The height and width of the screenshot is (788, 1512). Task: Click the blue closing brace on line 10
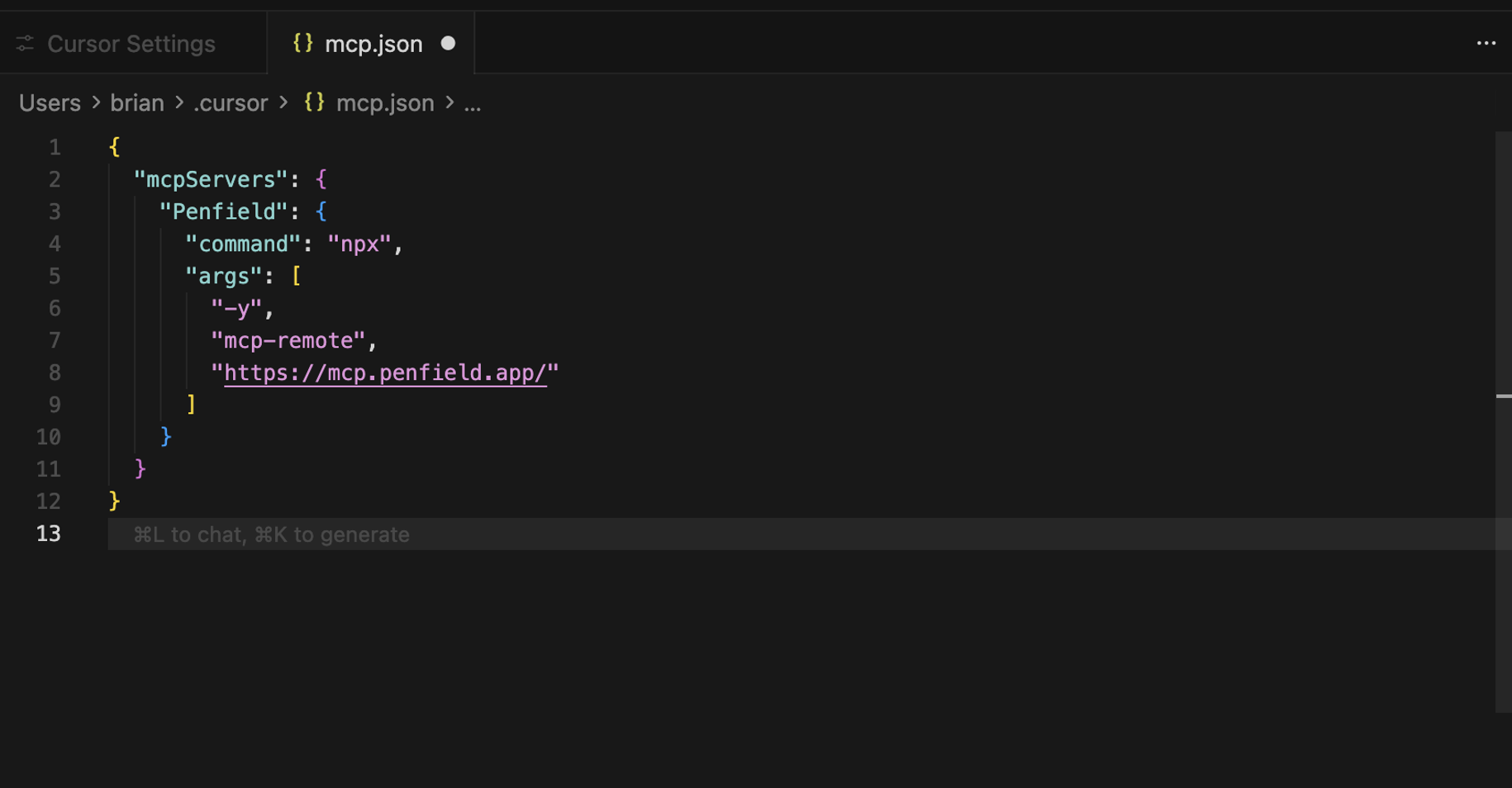click(x=166, y=437)
